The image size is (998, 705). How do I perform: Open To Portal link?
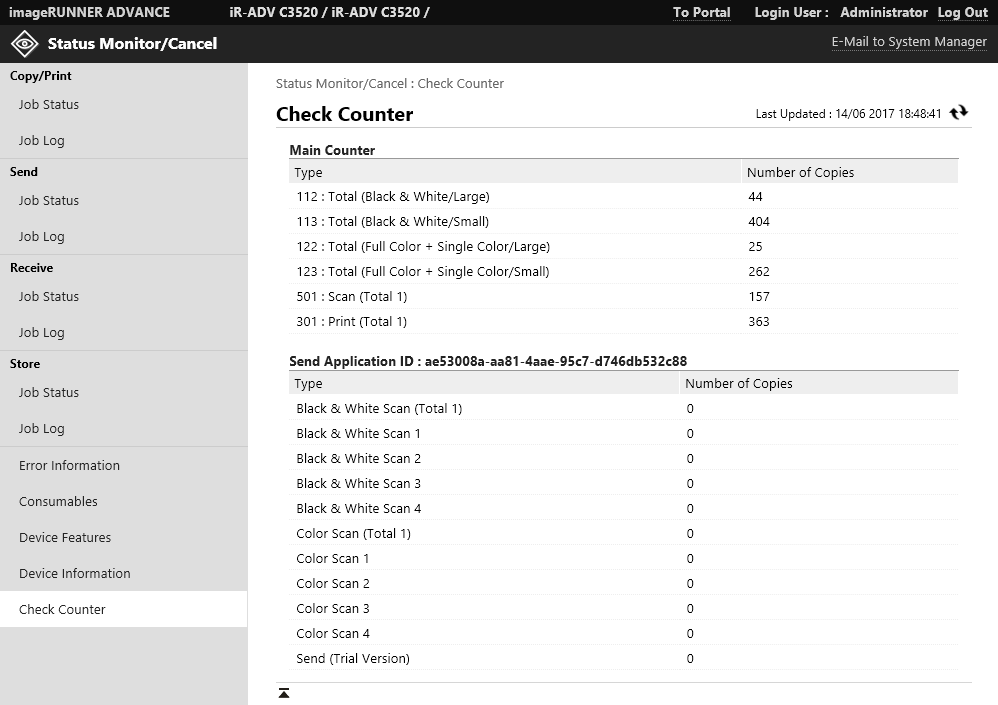point(701,13)
